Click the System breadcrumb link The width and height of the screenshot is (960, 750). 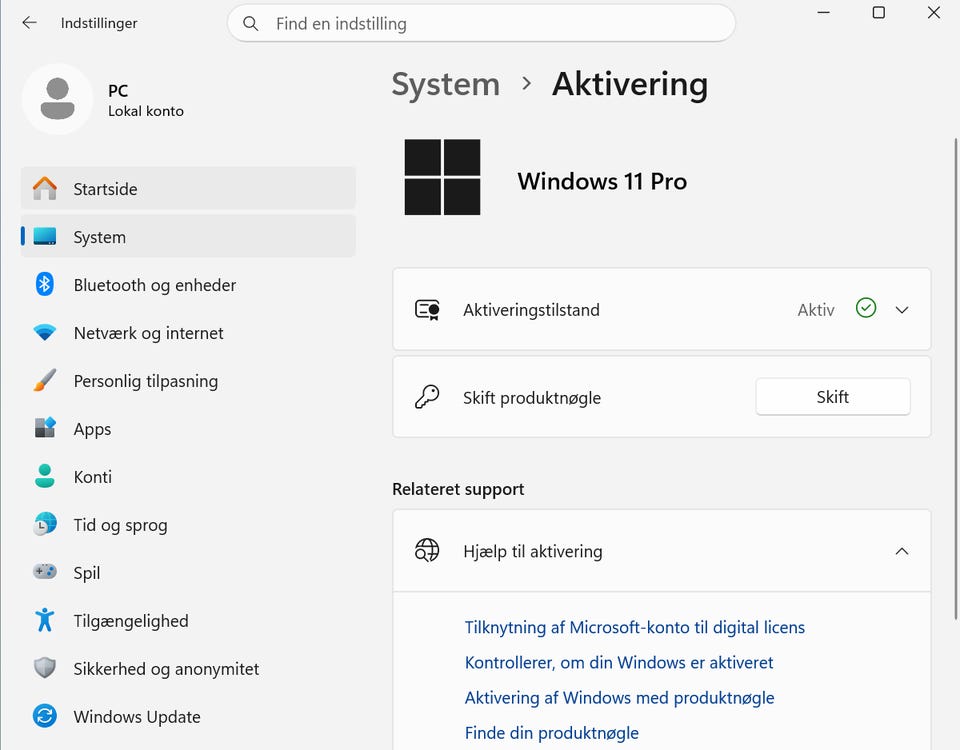[x=446, y=84]
